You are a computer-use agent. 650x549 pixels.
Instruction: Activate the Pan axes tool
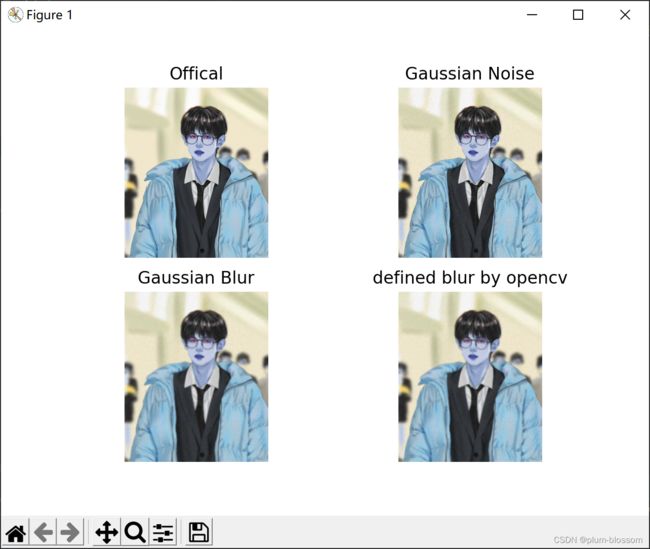[x=107, y=532]
